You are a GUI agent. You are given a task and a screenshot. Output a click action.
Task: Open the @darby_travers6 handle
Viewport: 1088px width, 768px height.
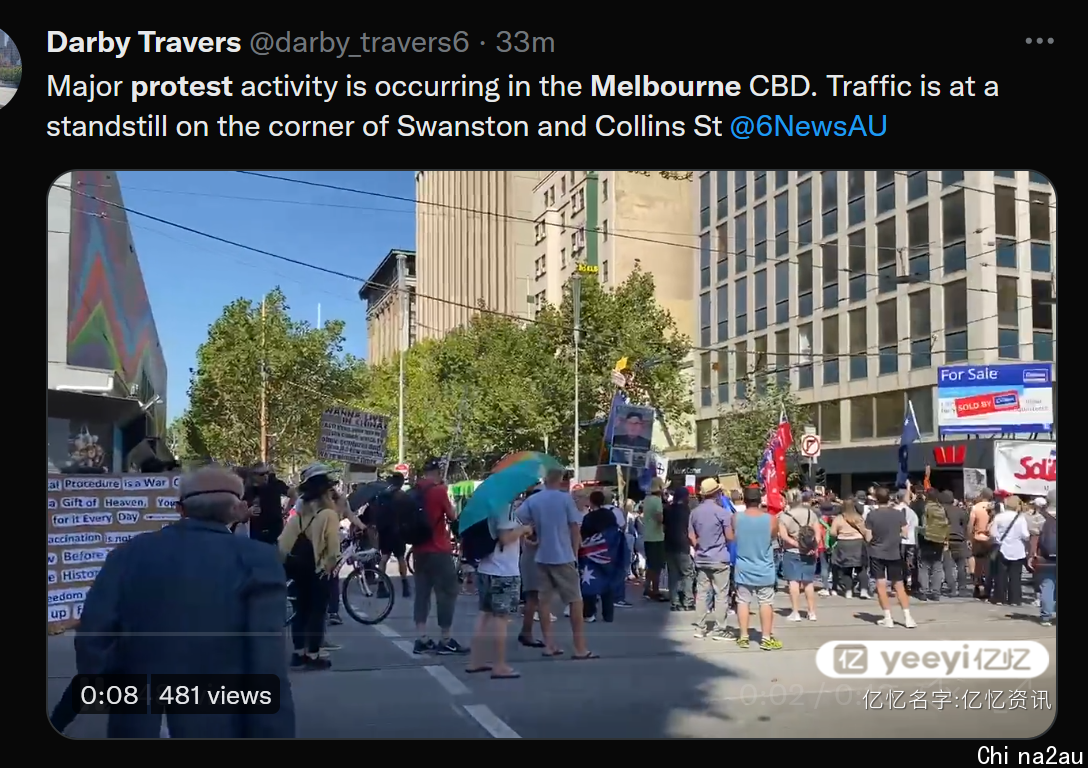coord(359,43)
